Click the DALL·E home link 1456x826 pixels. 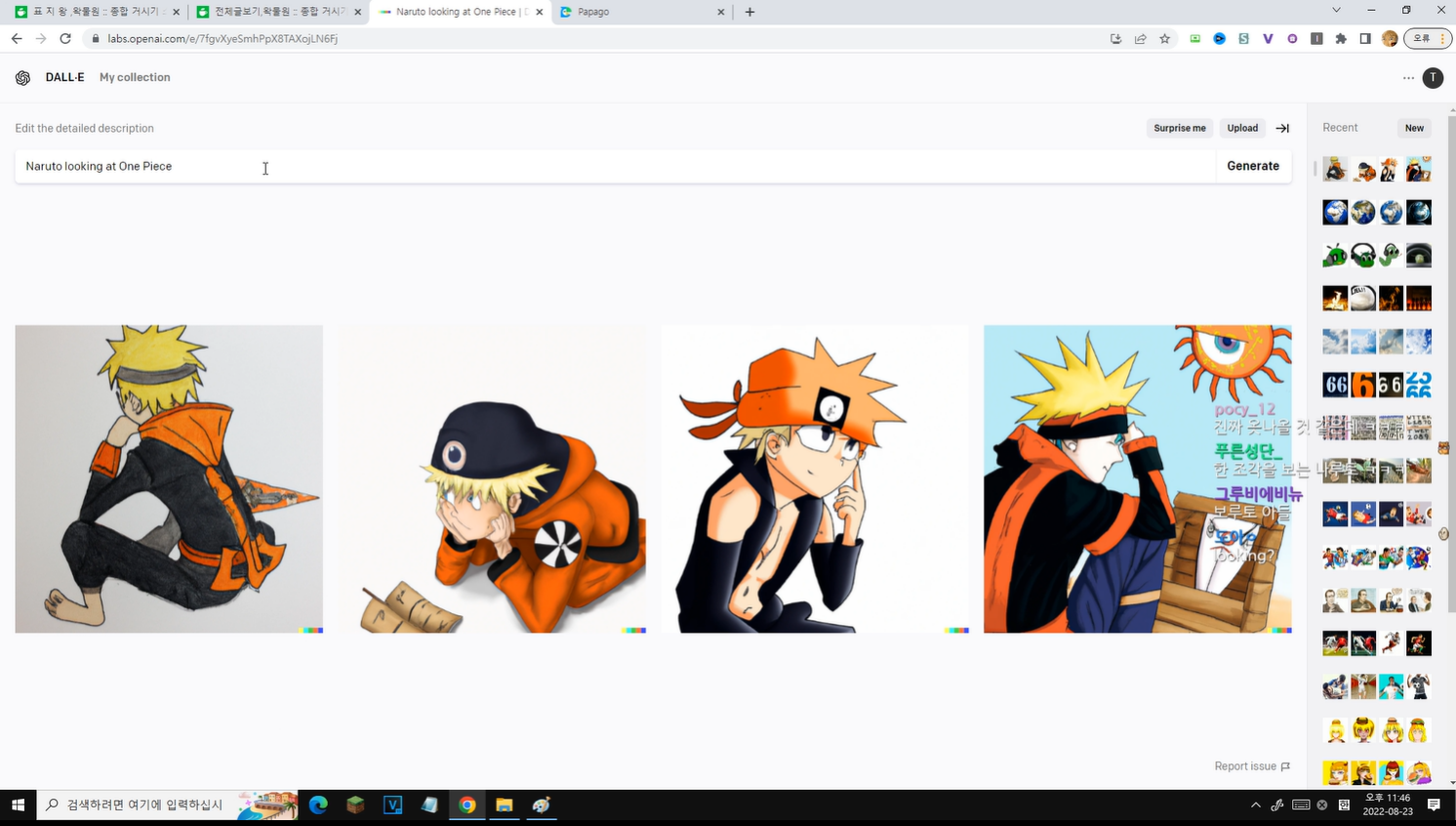pos(64,78)
